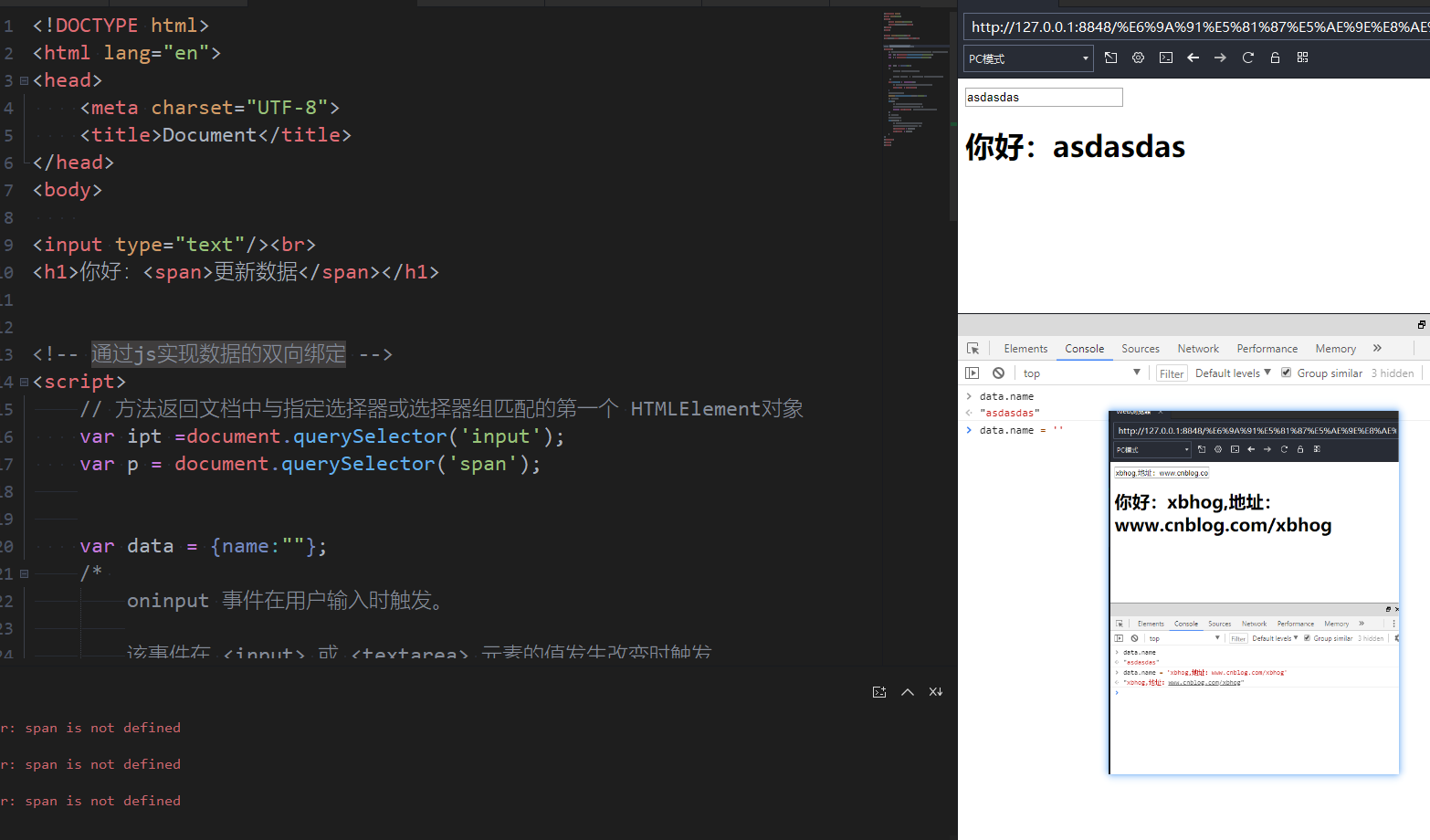The image size is (1430, 840).
Task: Open the PC模式 device mode dropdown
Action: (x=1029, y=58)
